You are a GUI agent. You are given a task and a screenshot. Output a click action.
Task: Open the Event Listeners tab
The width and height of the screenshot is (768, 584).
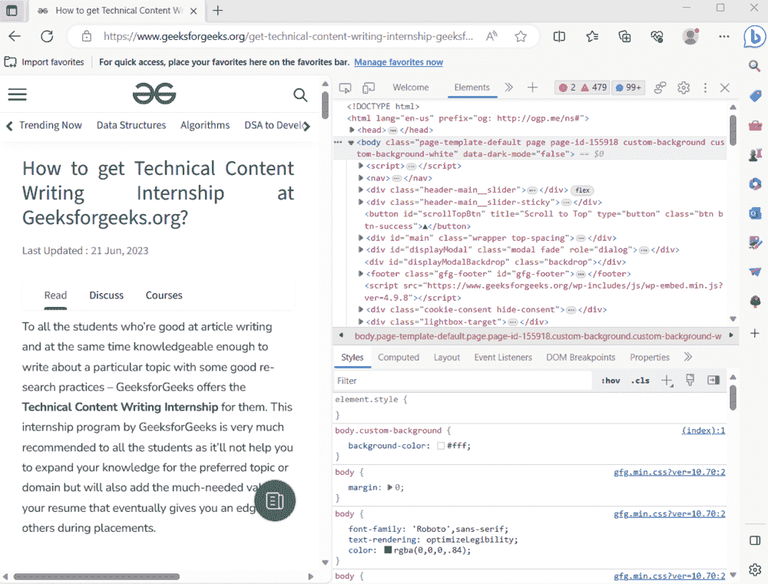coord(503,357)
